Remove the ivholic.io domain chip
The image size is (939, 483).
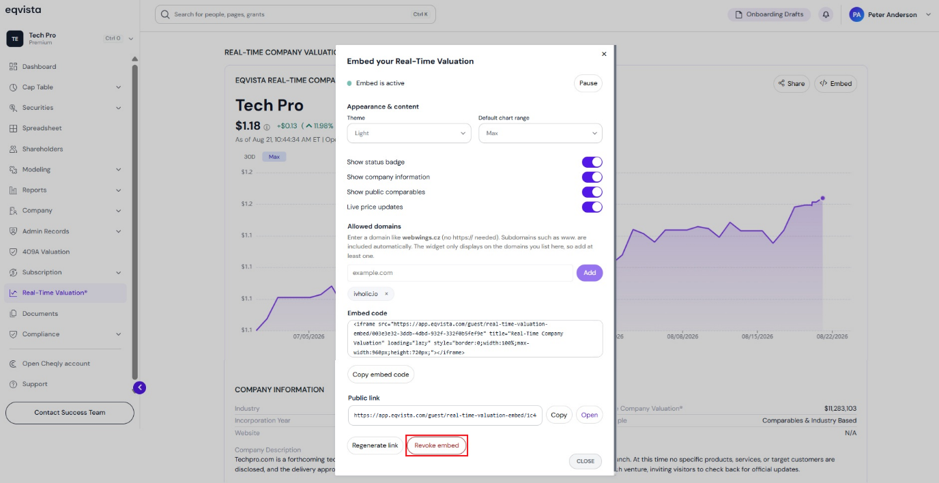click(386, 294)
